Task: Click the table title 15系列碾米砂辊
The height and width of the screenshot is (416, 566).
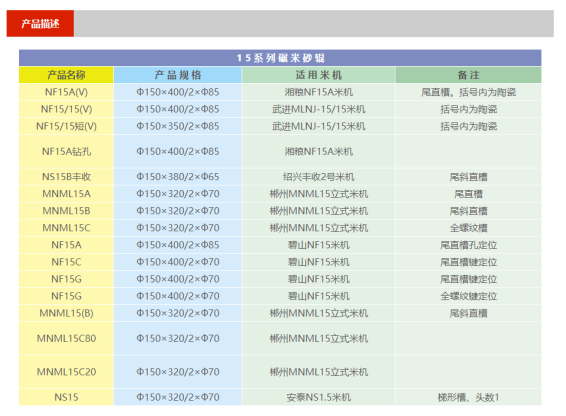Action: pos(280,58)
